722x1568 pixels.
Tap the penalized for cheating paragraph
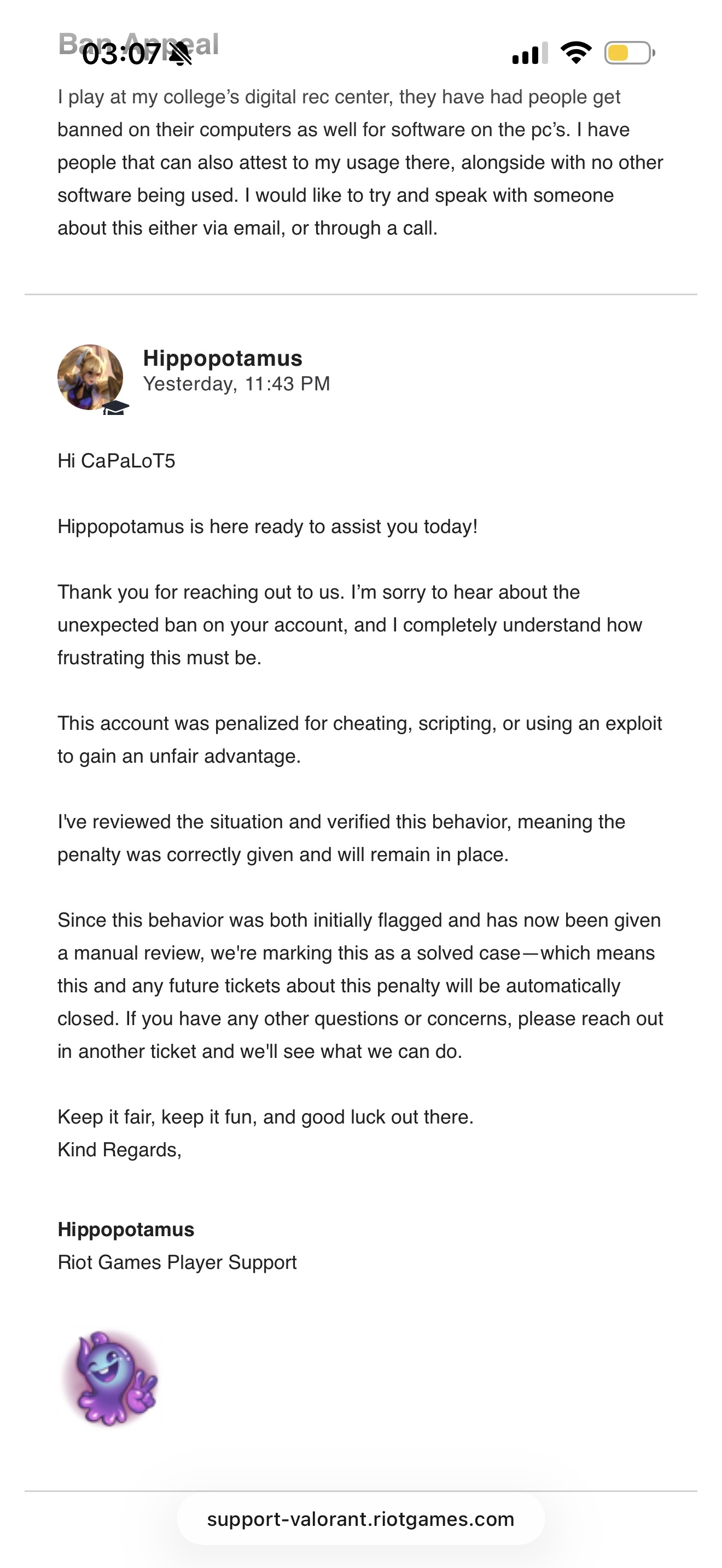360,740
